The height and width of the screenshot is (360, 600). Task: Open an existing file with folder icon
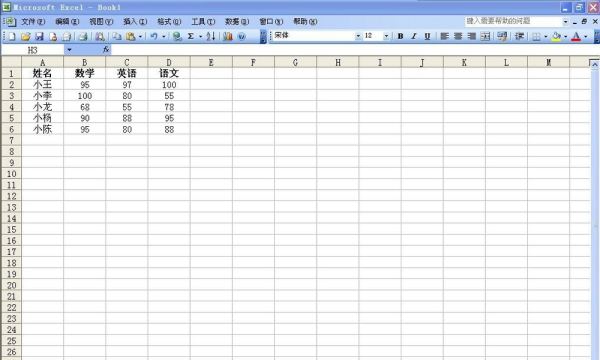tap(26, 36)
